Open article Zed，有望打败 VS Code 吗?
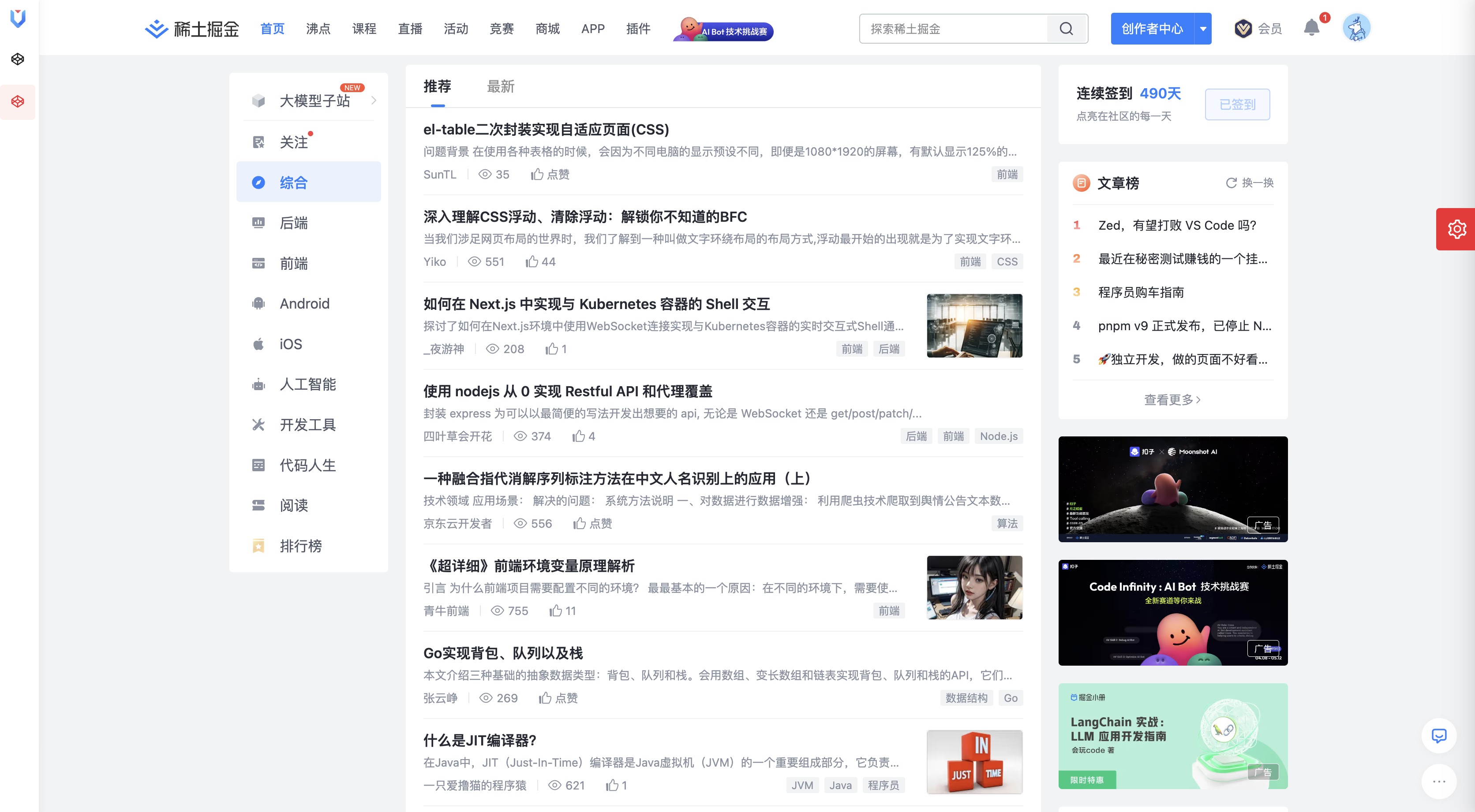Image resolution: width=1475 pixels, height=812 pixels. coord(1177,225)
